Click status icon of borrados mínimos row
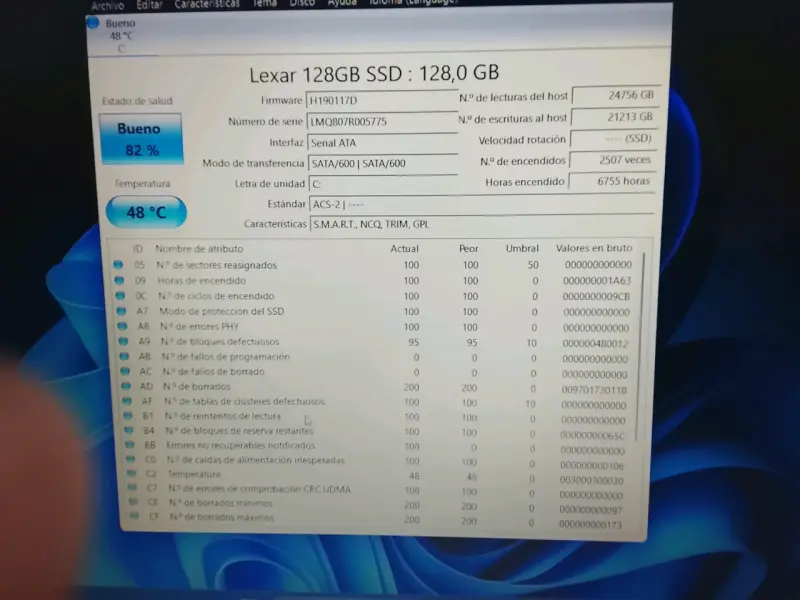 click(x=134, y=502)
